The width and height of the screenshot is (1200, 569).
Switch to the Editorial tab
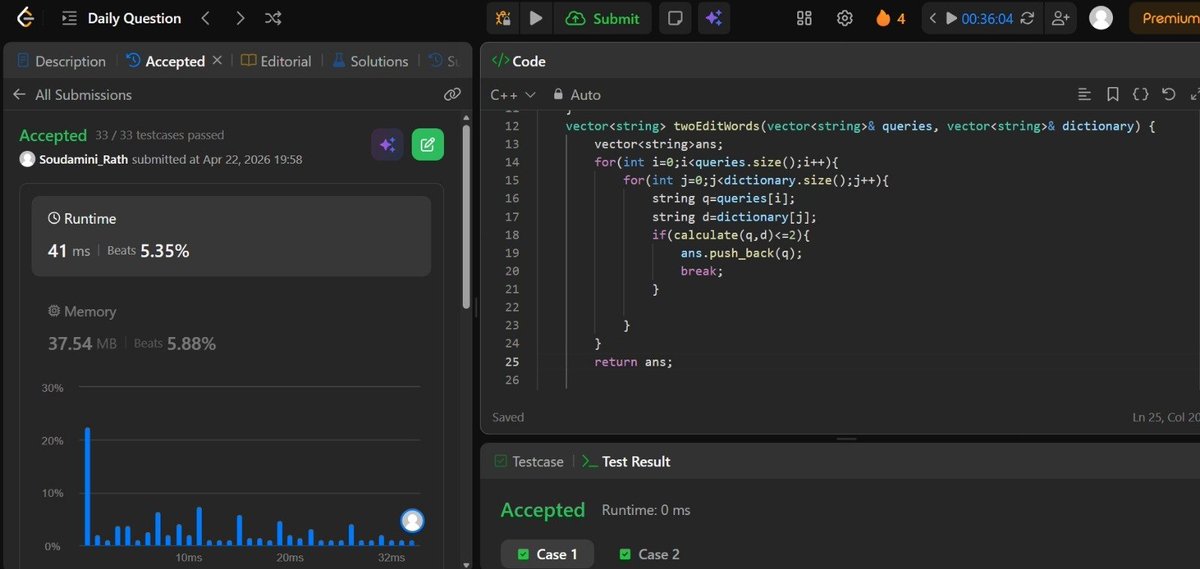point(276,61)
